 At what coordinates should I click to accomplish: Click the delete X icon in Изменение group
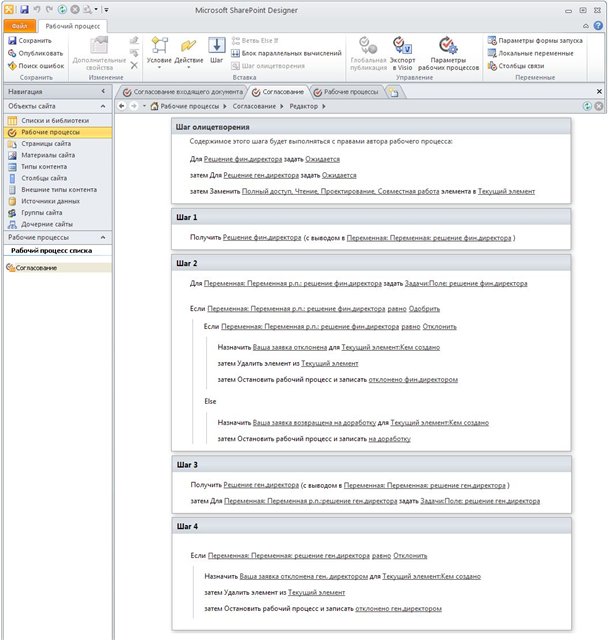(134, 65)
